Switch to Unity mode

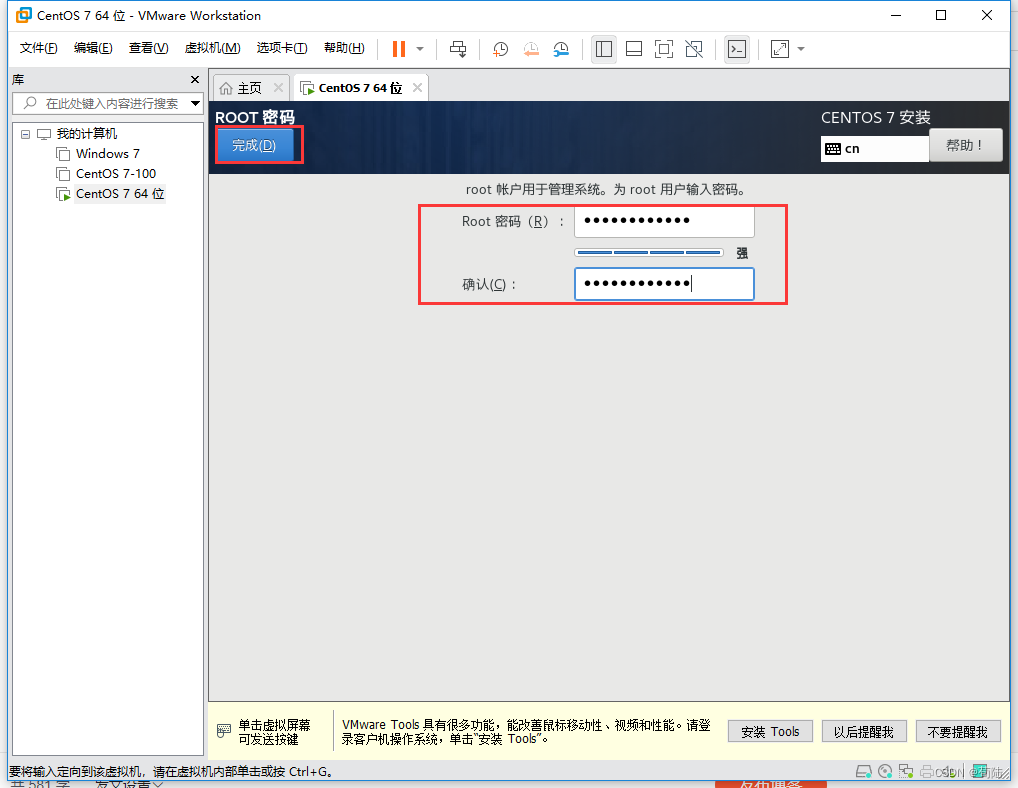694,49
